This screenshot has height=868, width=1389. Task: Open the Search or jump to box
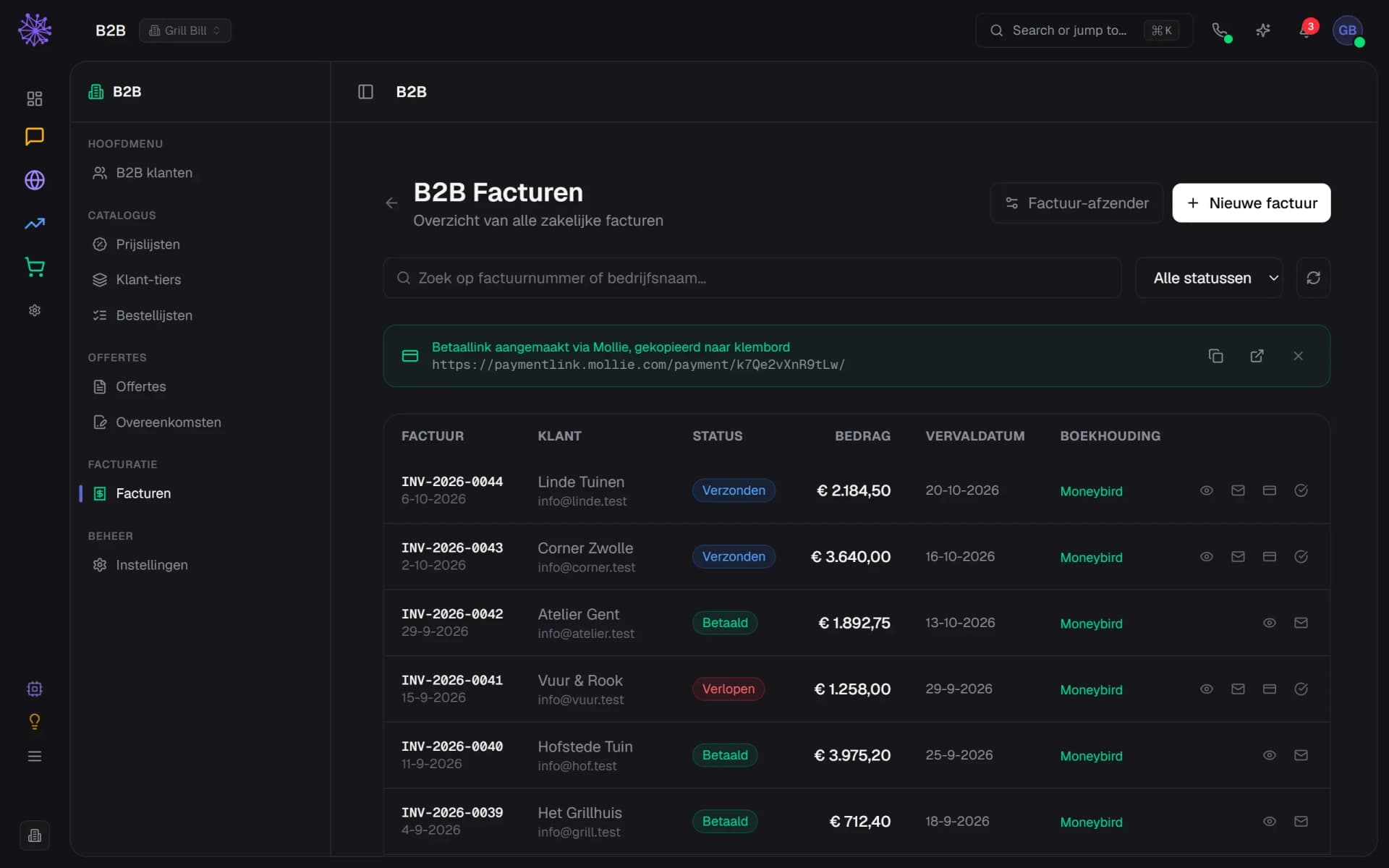(1084, 30)
